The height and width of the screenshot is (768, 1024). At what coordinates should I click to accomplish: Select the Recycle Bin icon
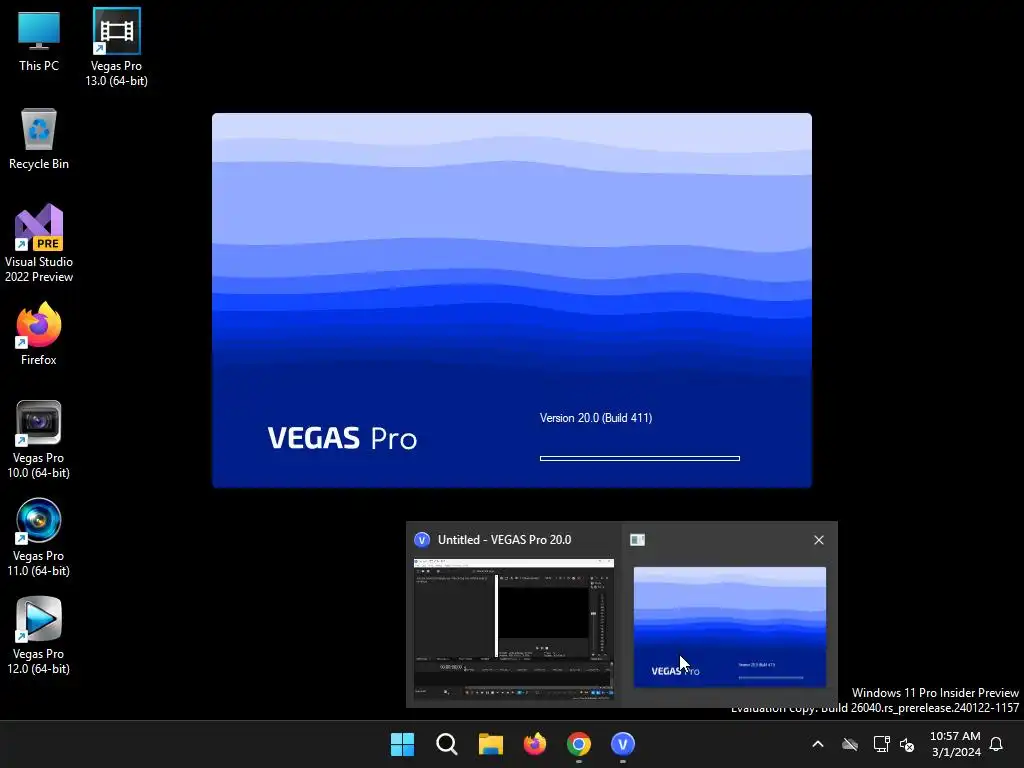click(39, 139)
